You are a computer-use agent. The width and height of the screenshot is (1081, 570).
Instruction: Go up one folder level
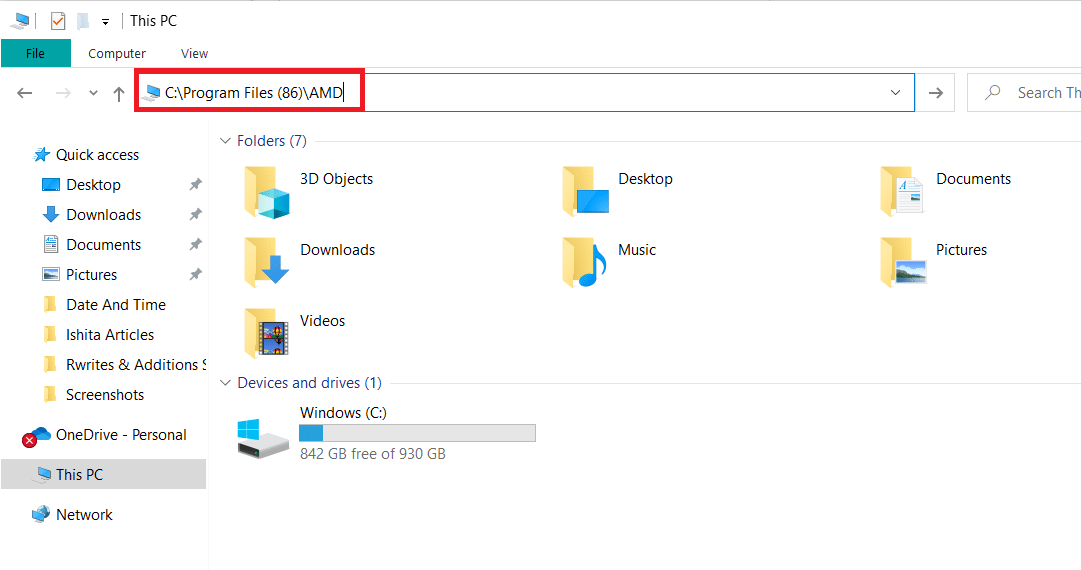point(119,94)
